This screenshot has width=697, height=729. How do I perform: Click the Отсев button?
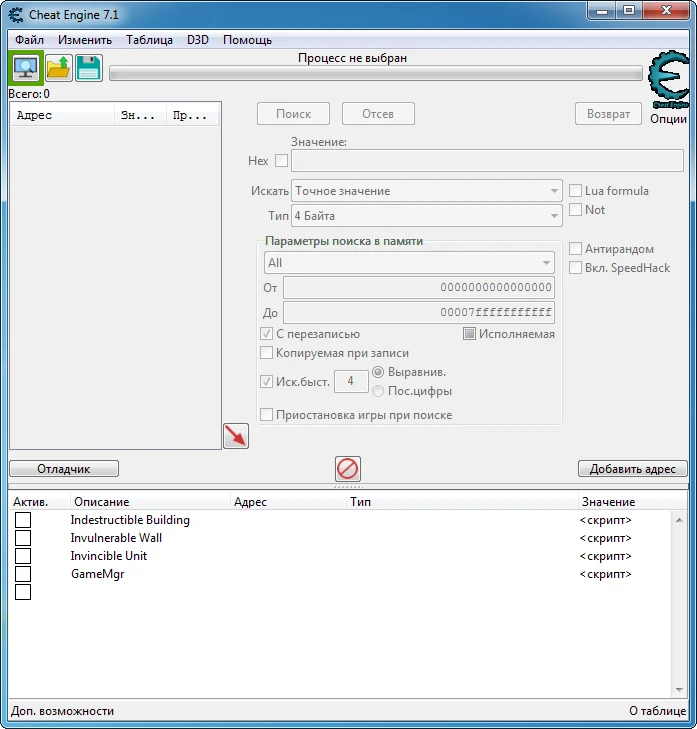pos(378,114)
